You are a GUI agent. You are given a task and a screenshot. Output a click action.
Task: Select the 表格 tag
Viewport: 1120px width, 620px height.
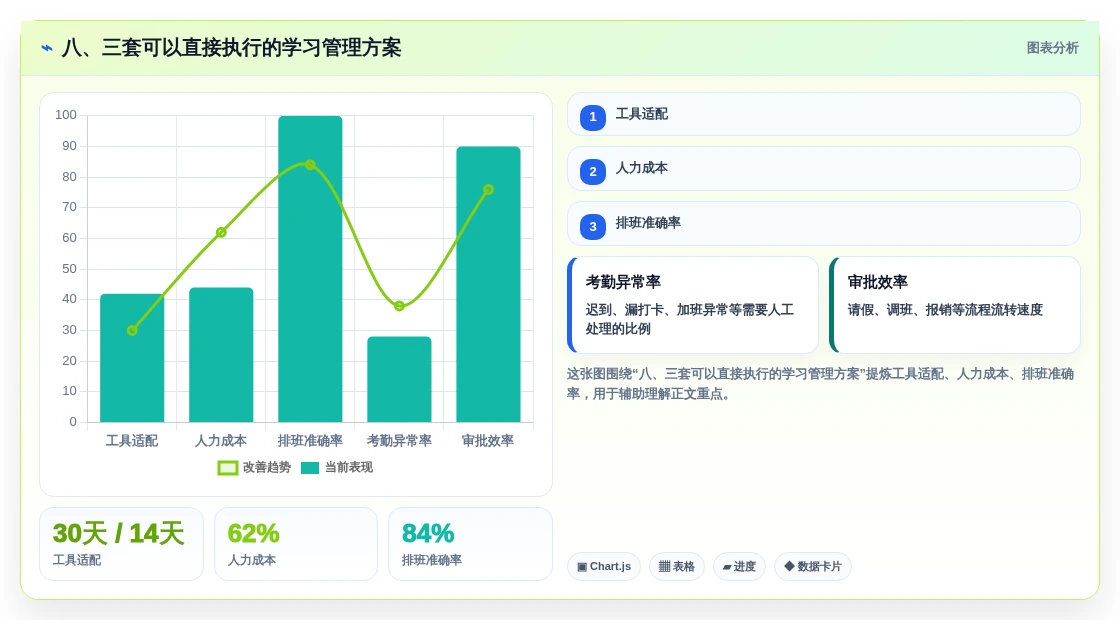click(676, 566)
